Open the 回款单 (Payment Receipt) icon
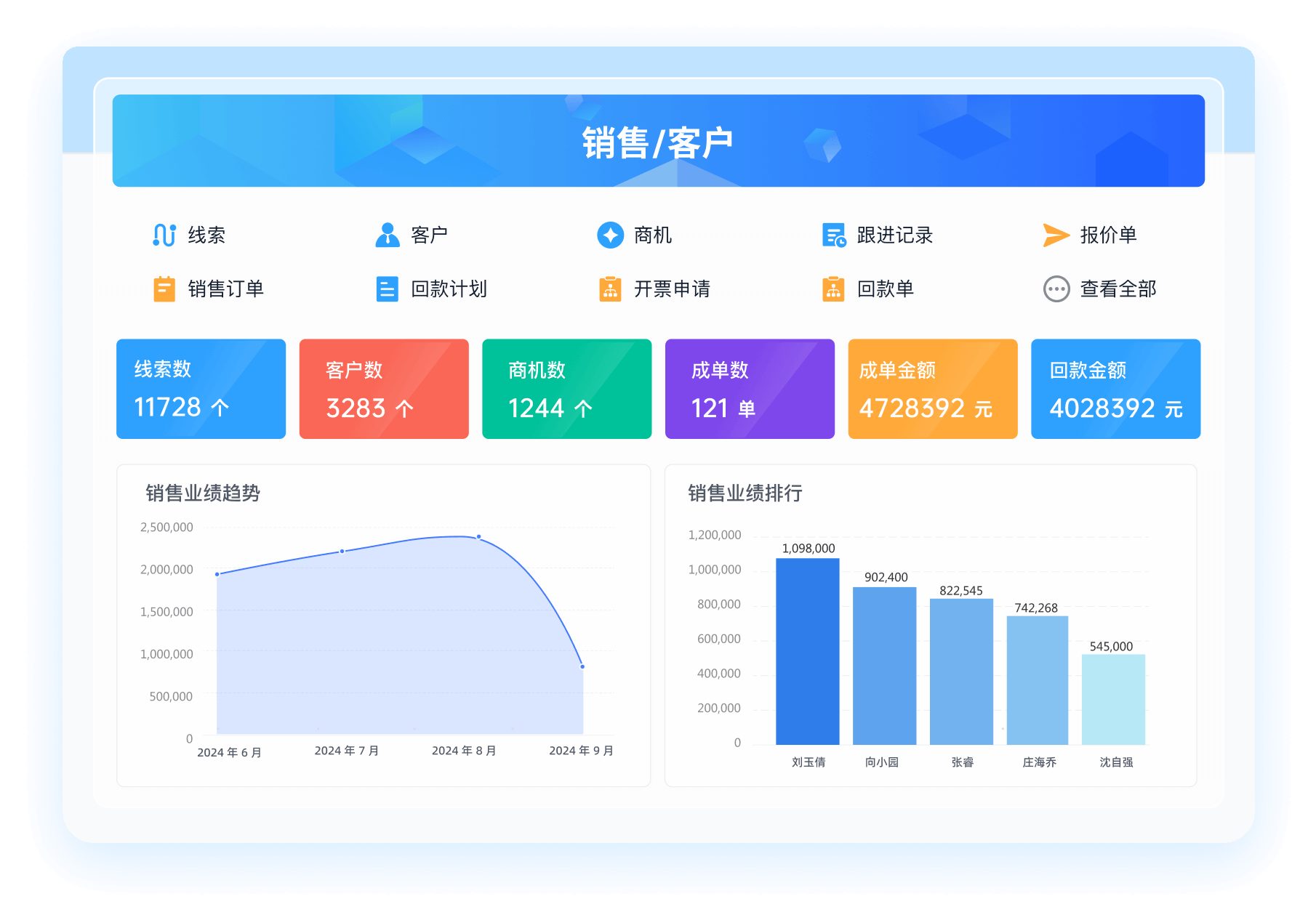Screen dimensions: 1316x920 (834, 288)
